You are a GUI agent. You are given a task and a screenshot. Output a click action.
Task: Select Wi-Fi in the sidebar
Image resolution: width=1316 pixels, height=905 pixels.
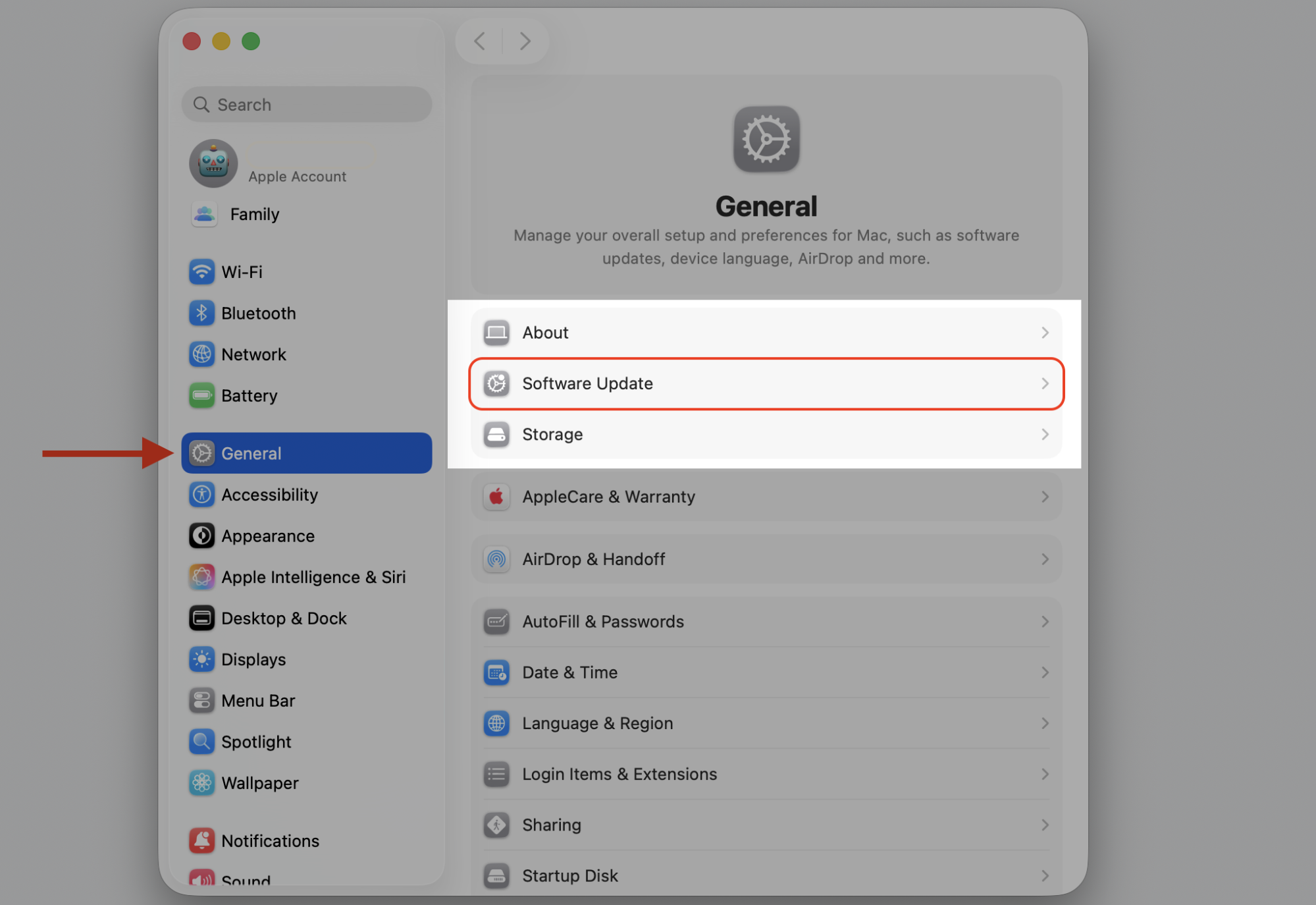coord(307,272)
